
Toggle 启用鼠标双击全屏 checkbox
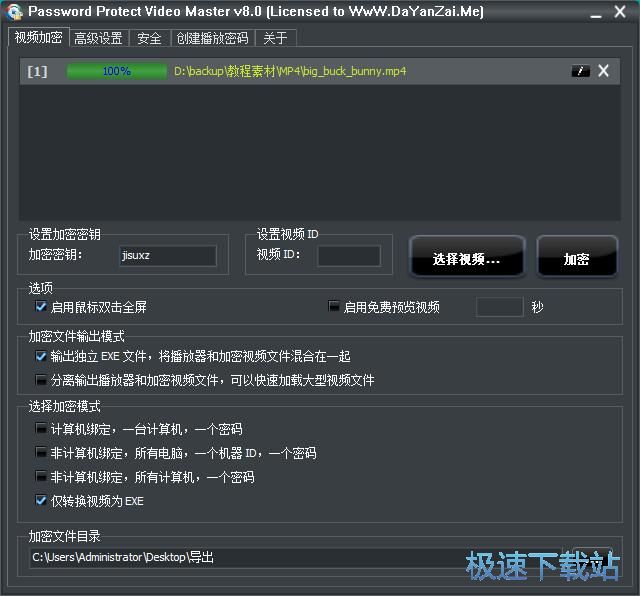pyautogui.click(x=41, y=306)
